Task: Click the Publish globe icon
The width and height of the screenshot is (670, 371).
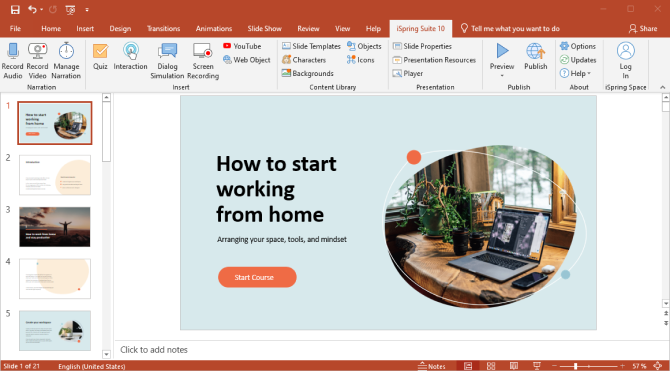Action: coord(535,51)
